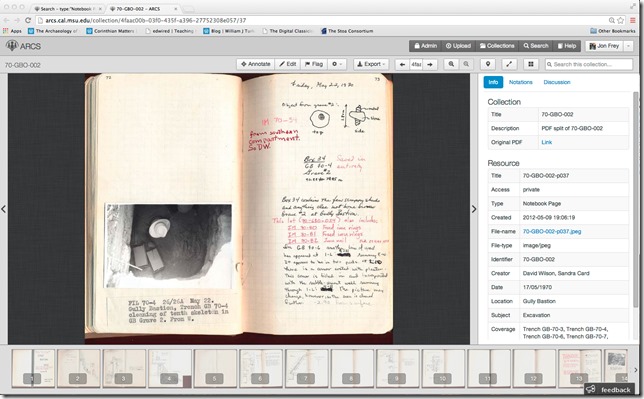644x399 pixels.
Task: Expand the Export dropdown
Action: [x=371, y=64]
